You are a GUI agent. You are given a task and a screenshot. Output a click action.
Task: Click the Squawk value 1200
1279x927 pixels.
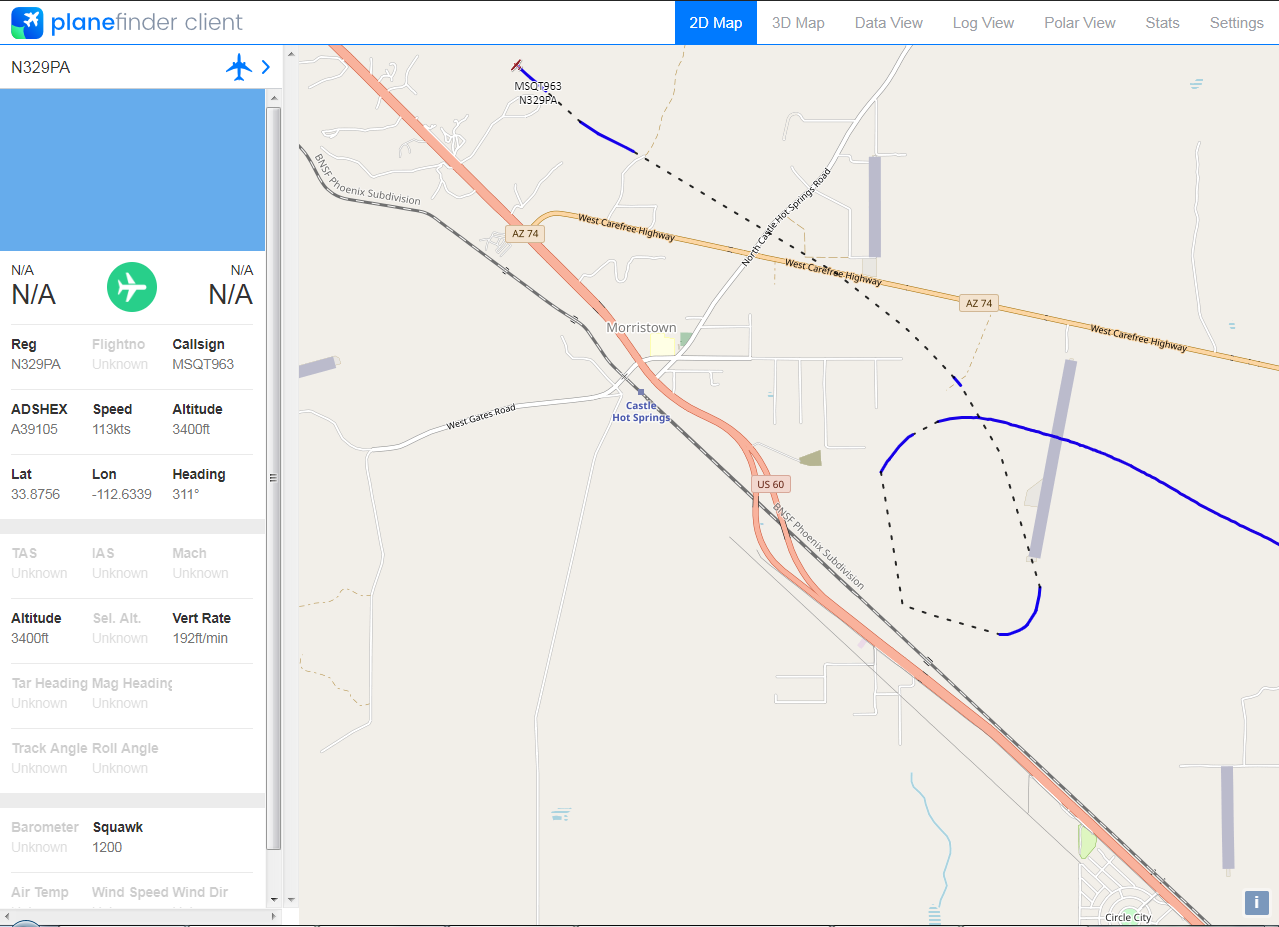coord(107,847)
